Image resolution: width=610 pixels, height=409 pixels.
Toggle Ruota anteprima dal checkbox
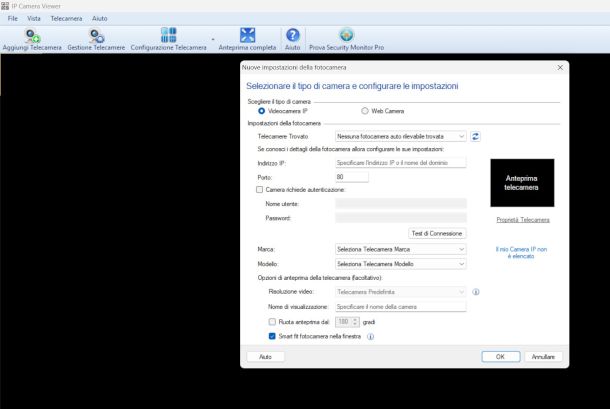point(272,322)
